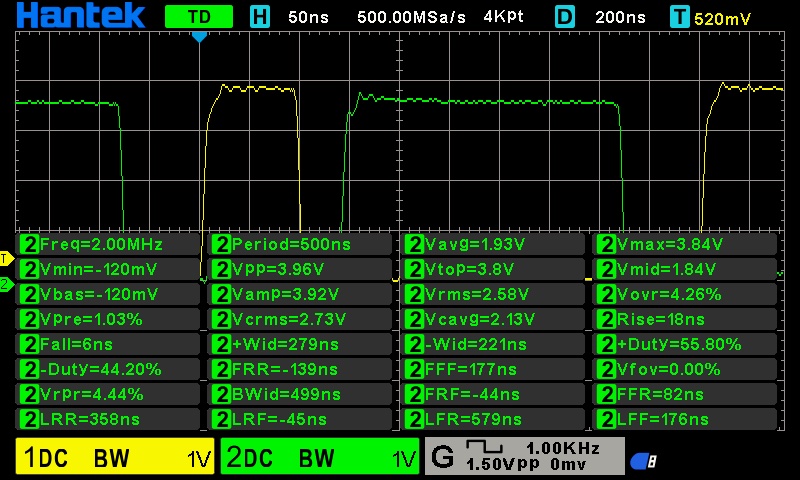Viewport: 800px width, 480px height.
Task: Select the Vcrms=2.73V measurement
Action: coord(300,319)
